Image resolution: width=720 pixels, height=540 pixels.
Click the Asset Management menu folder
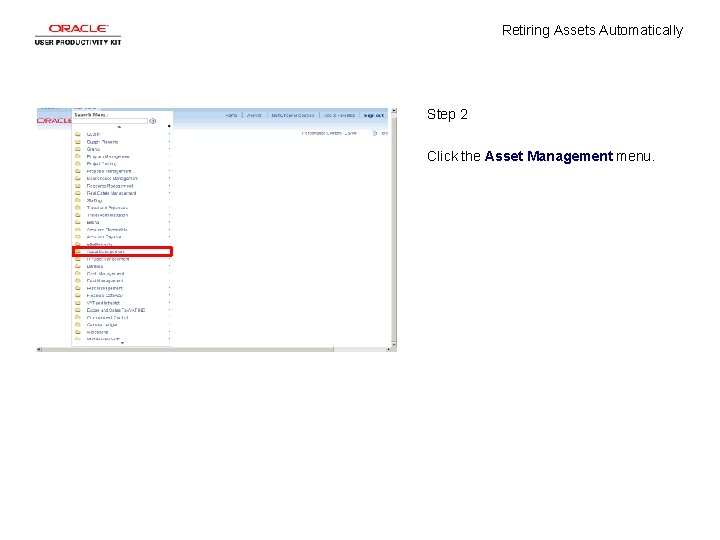[x=122, y=252]
